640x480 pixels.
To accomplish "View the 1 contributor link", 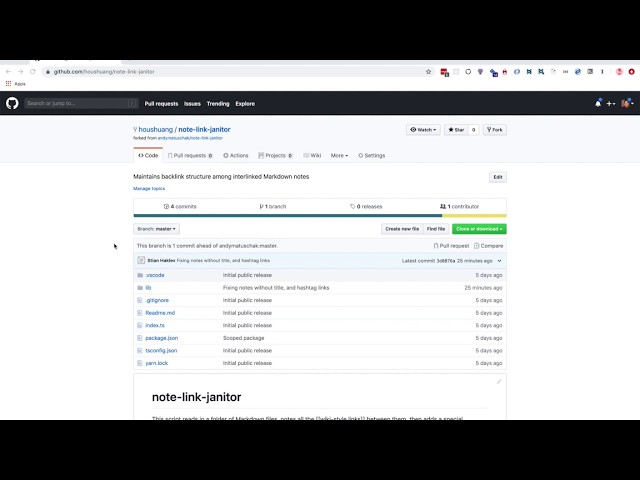I will (x=459, y=207).
